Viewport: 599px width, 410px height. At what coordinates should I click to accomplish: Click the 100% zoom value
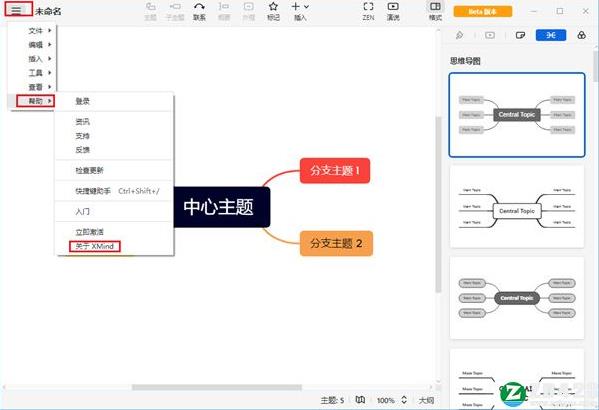385,400
